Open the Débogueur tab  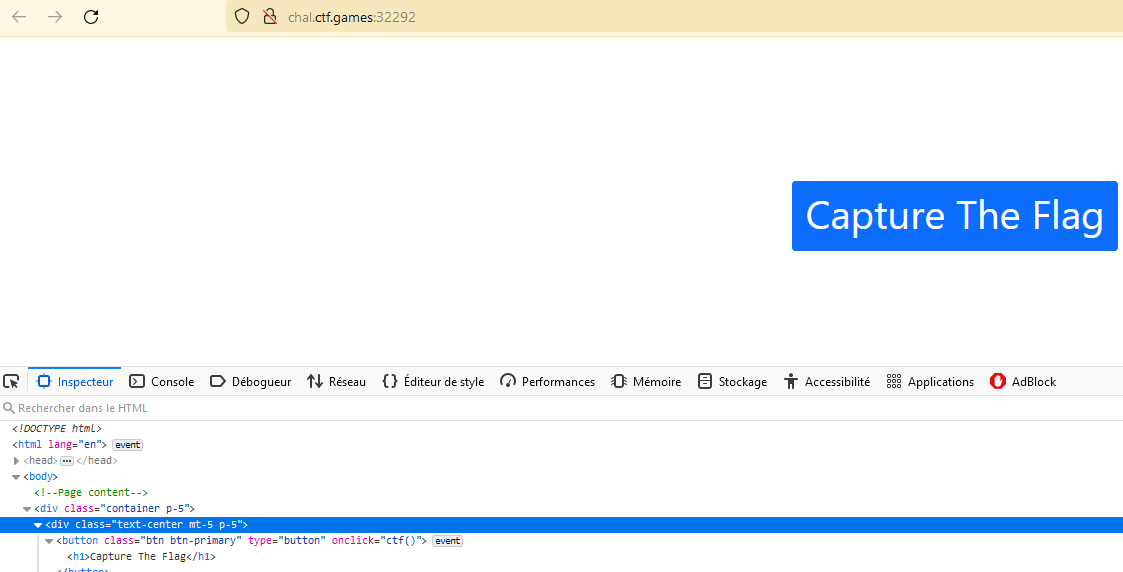(x=251, y=381)
